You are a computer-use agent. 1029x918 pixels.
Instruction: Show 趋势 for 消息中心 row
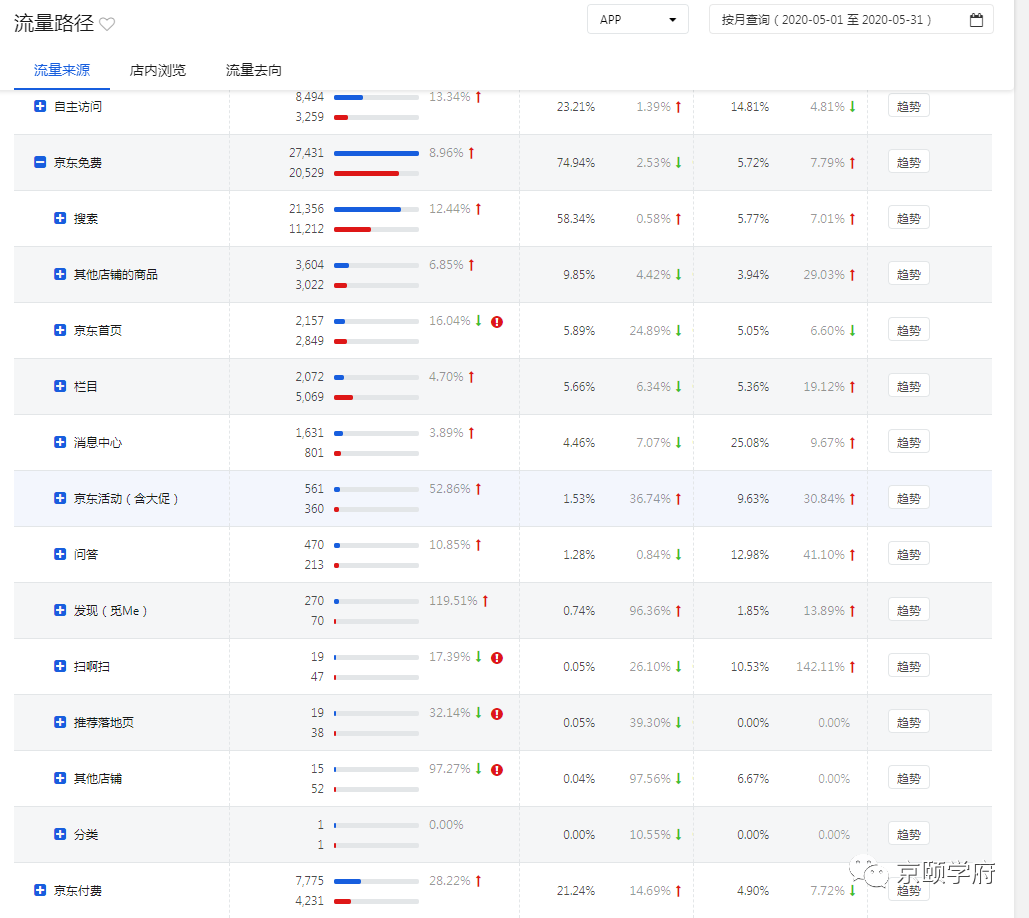click(x=908, y=442)
